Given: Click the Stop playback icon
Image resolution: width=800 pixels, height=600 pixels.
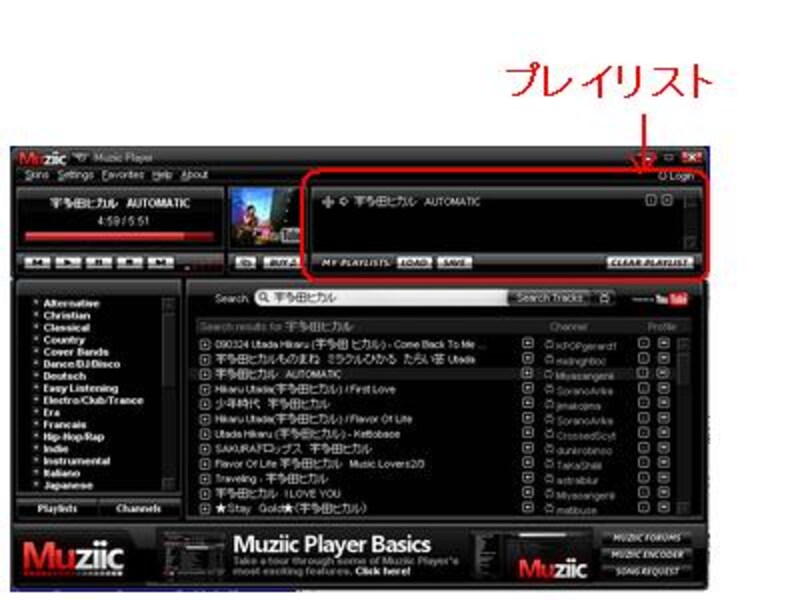Looking at the screenshot, I should tap(127, 262).
